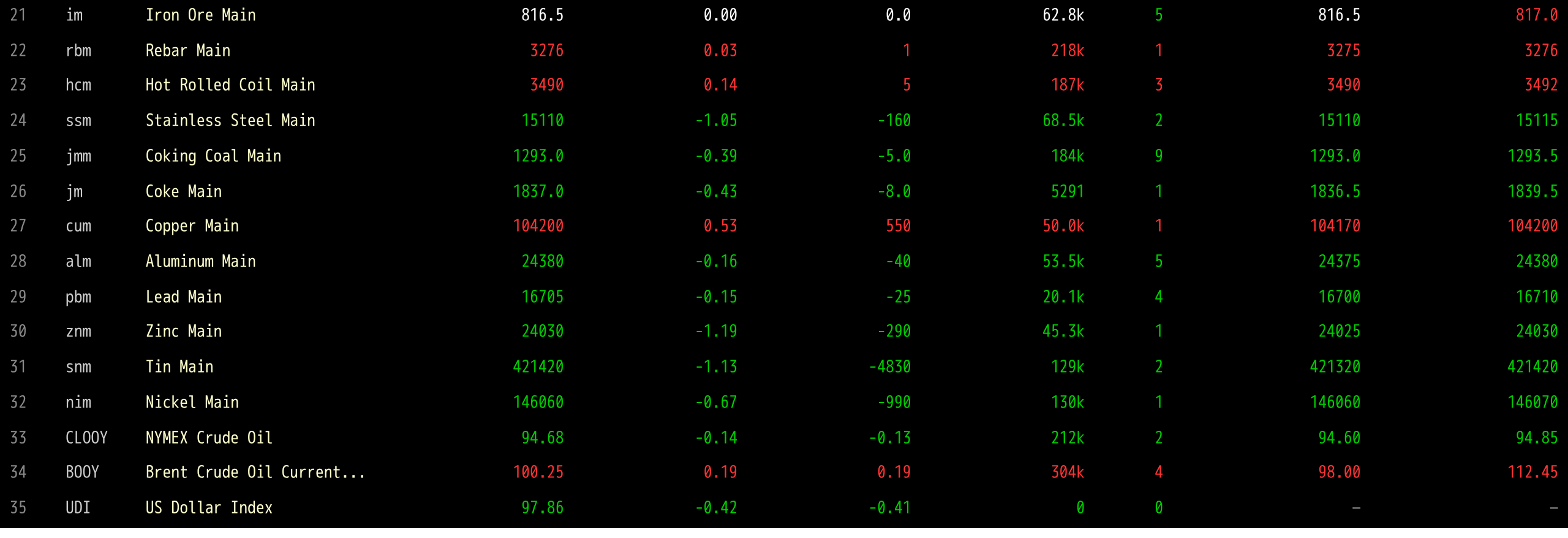
Task: Open US Dollar Index row
Action: coord(784,507)
